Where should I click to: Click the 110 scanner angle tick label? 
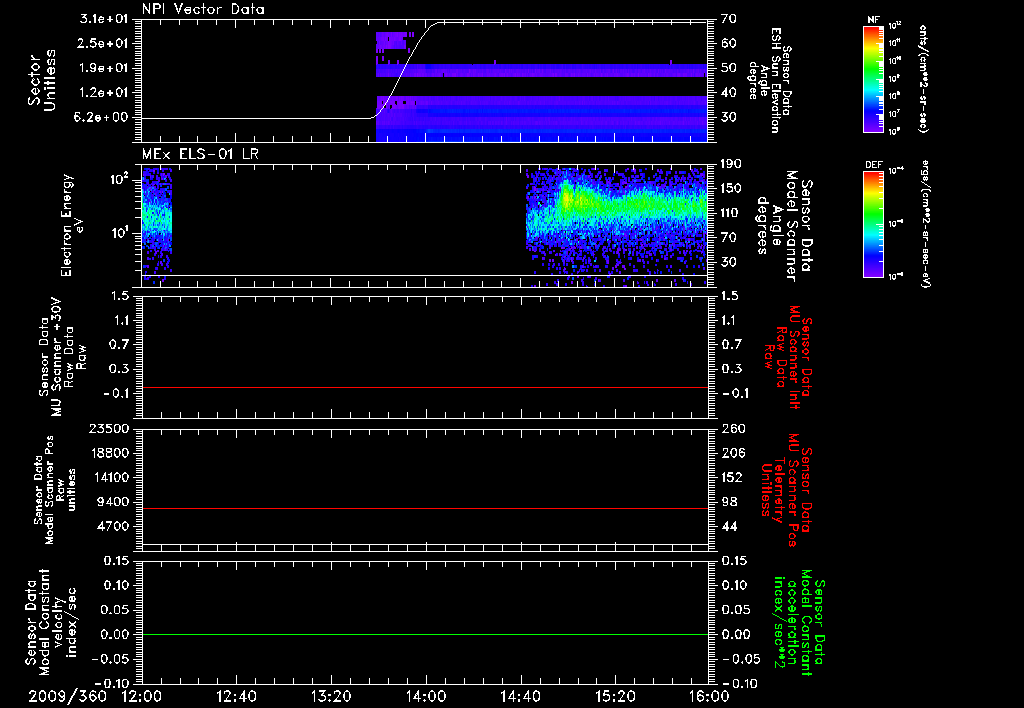(731, 213)
